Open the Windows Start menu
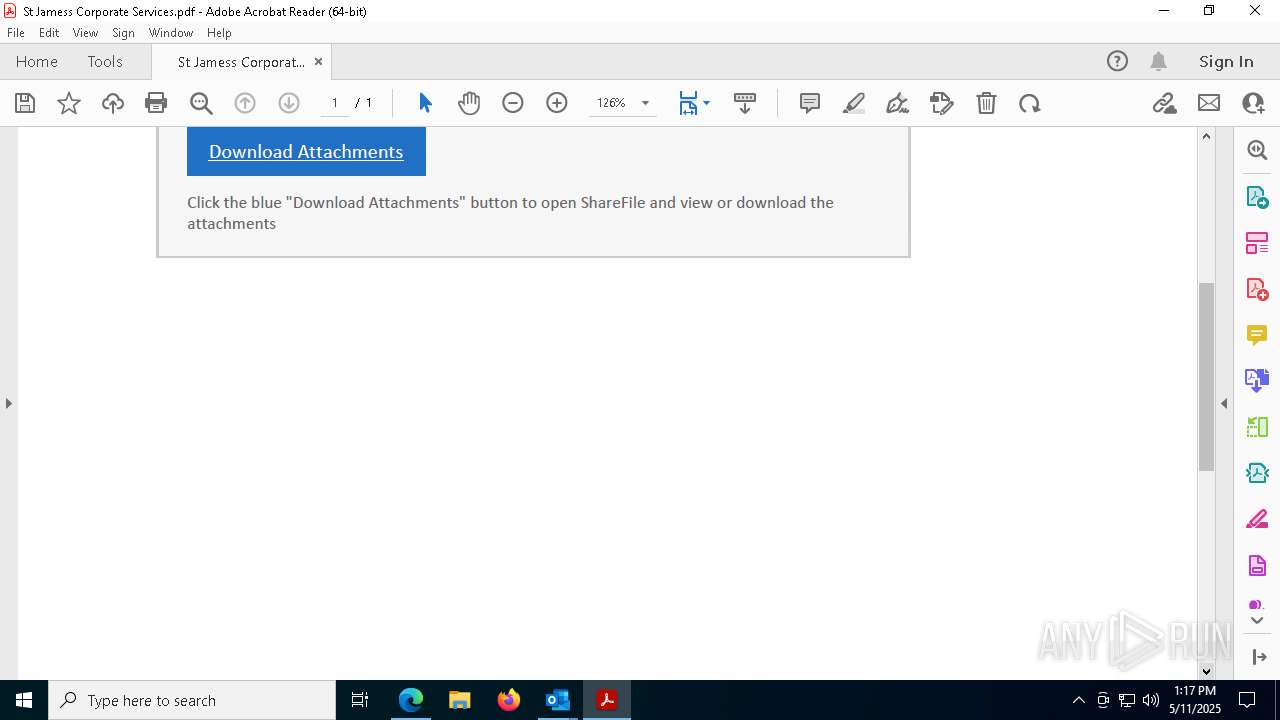The height and width of the screenshot is (720, 1280). pos(24,700)
